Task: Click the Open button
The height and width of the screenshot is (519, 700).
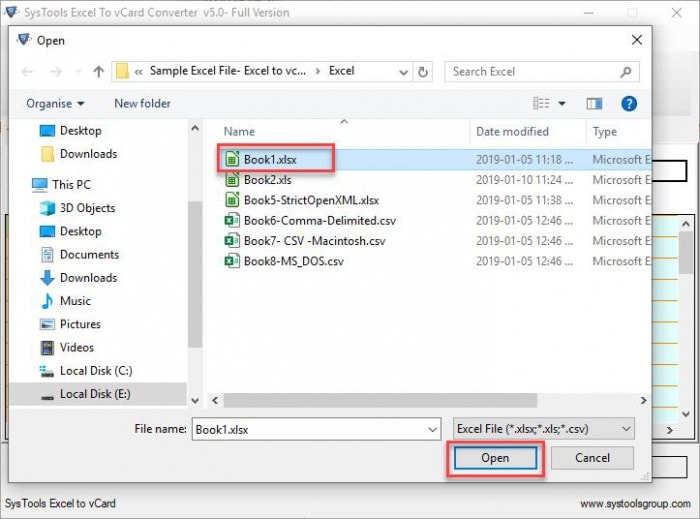Action: 495,458
